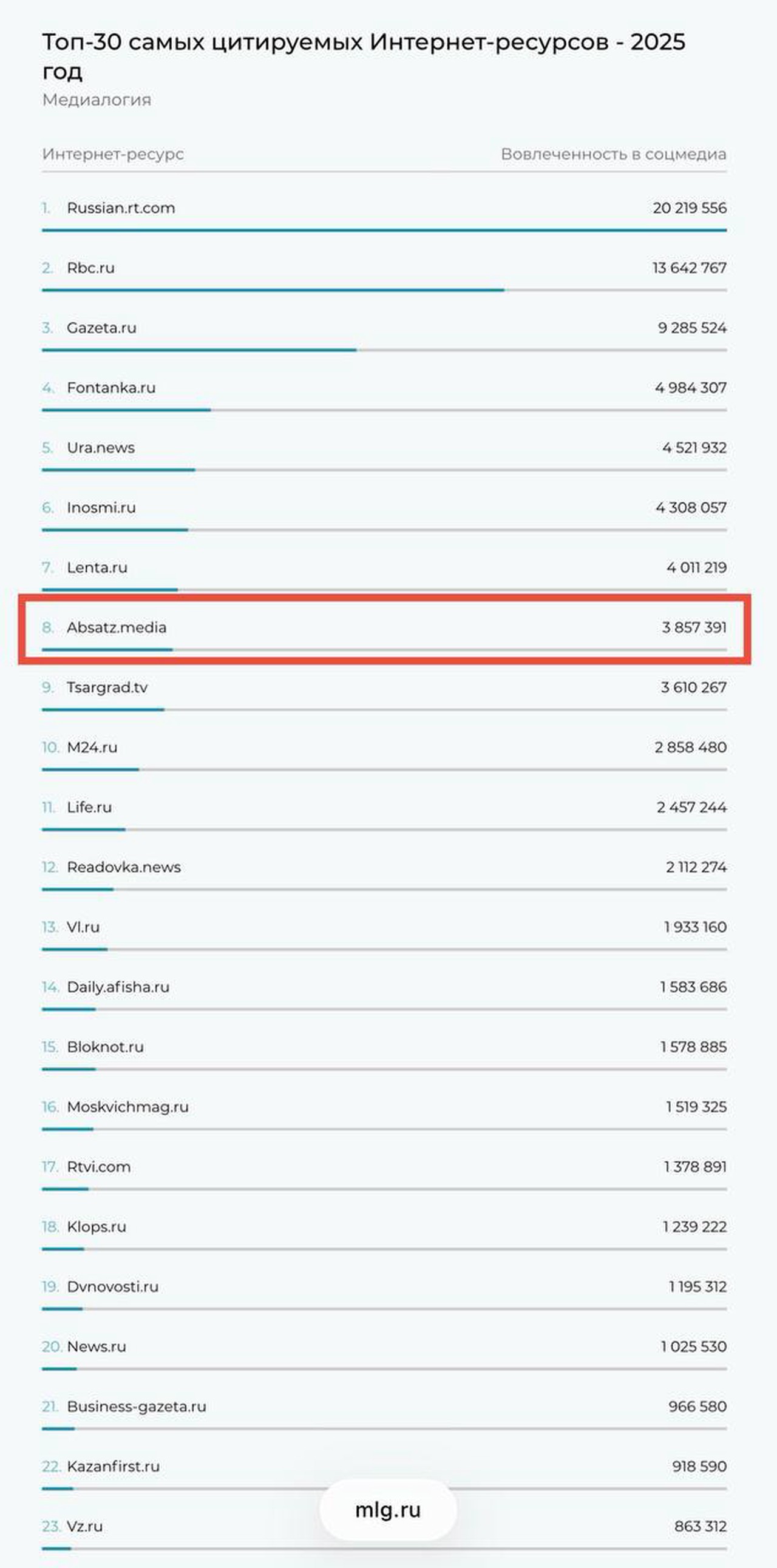Click the Kazanfirst.ru entry
777x1568 pixels.
(114, 1466)
